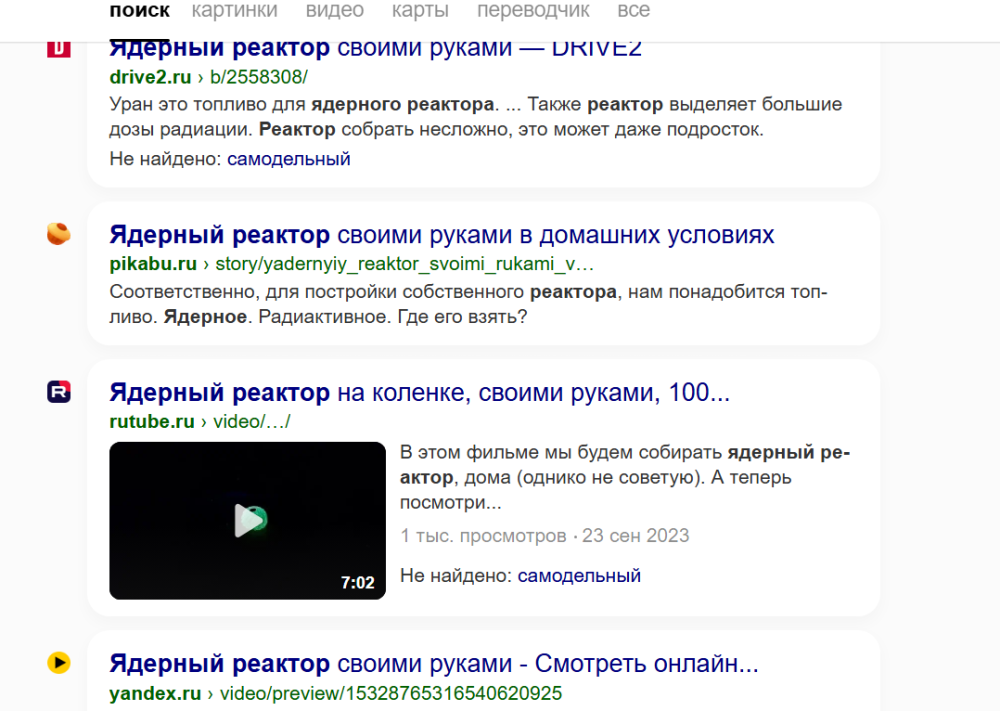Click the DRIVE2 red favicon icon
The image size is (1000, 711).
(59, 50)
